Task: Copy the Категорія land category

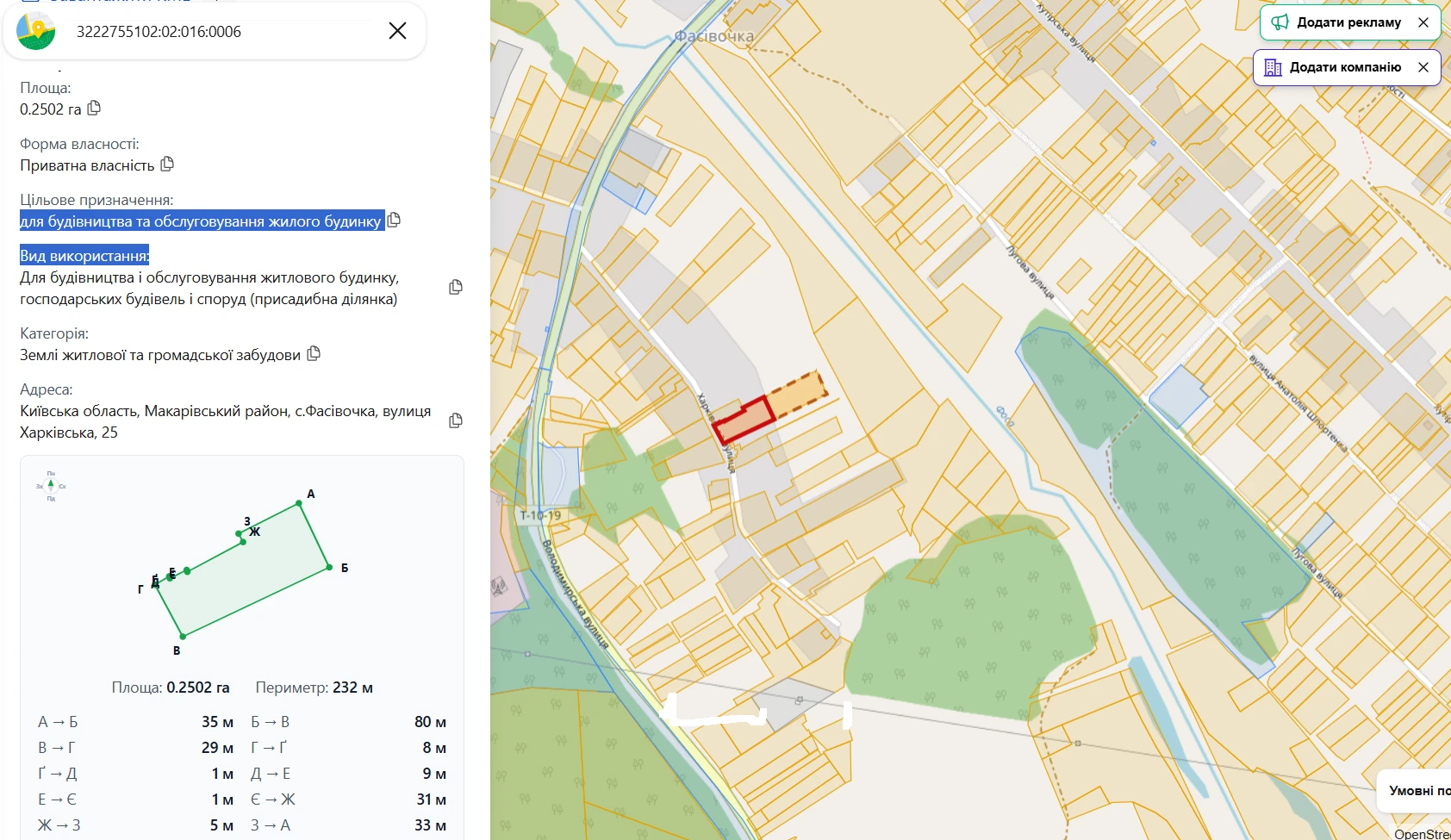Action: pos(314,353)
